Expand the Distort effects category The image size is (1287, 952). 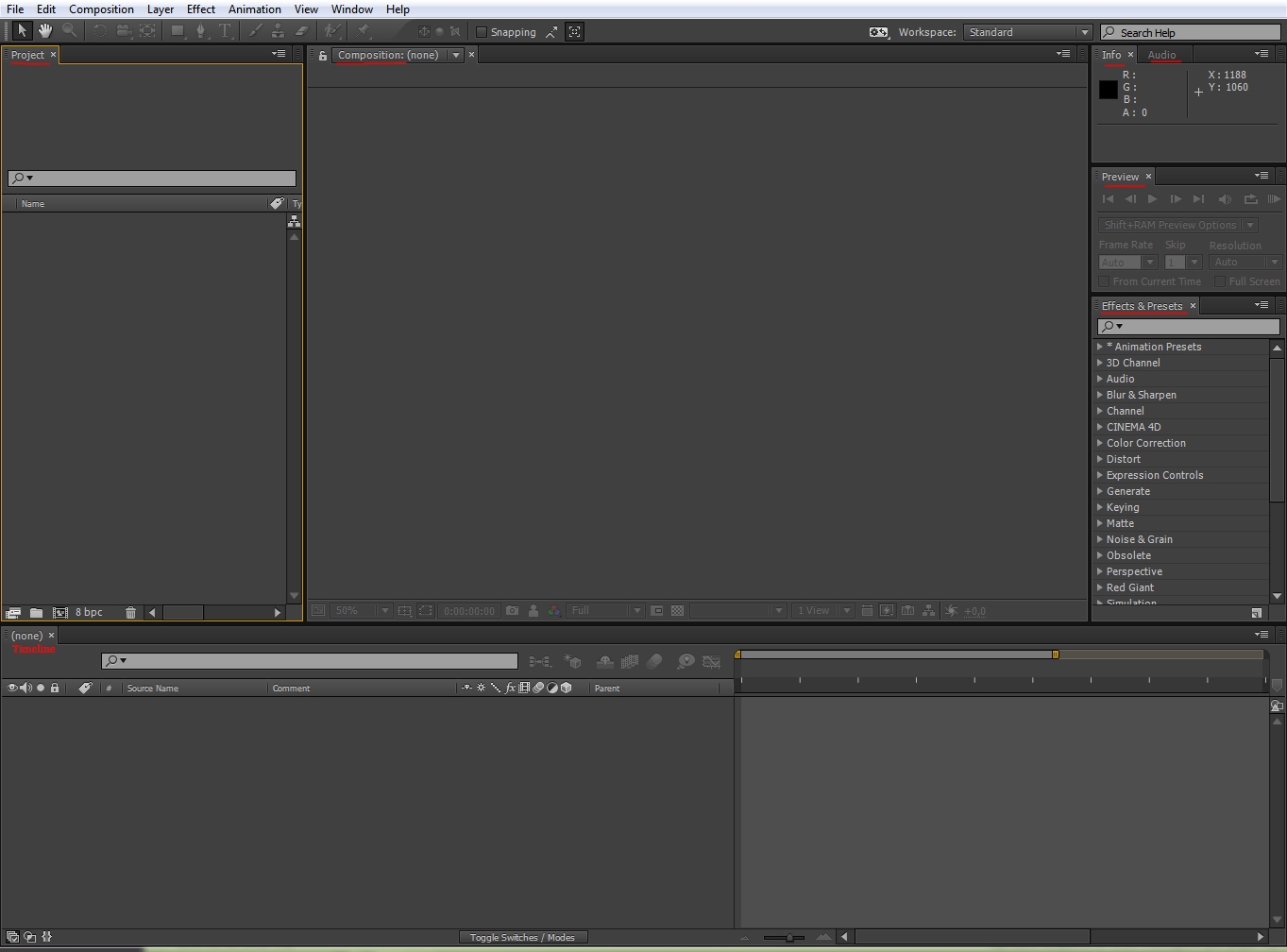tap(1100, 459)
